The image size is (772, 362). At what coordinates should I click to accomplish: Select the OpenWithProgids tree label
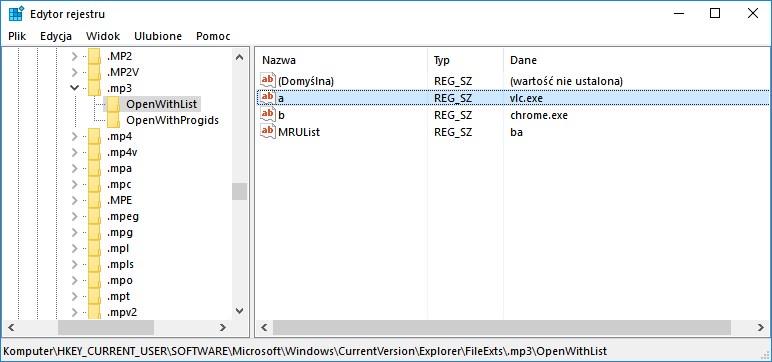(172, 120)
